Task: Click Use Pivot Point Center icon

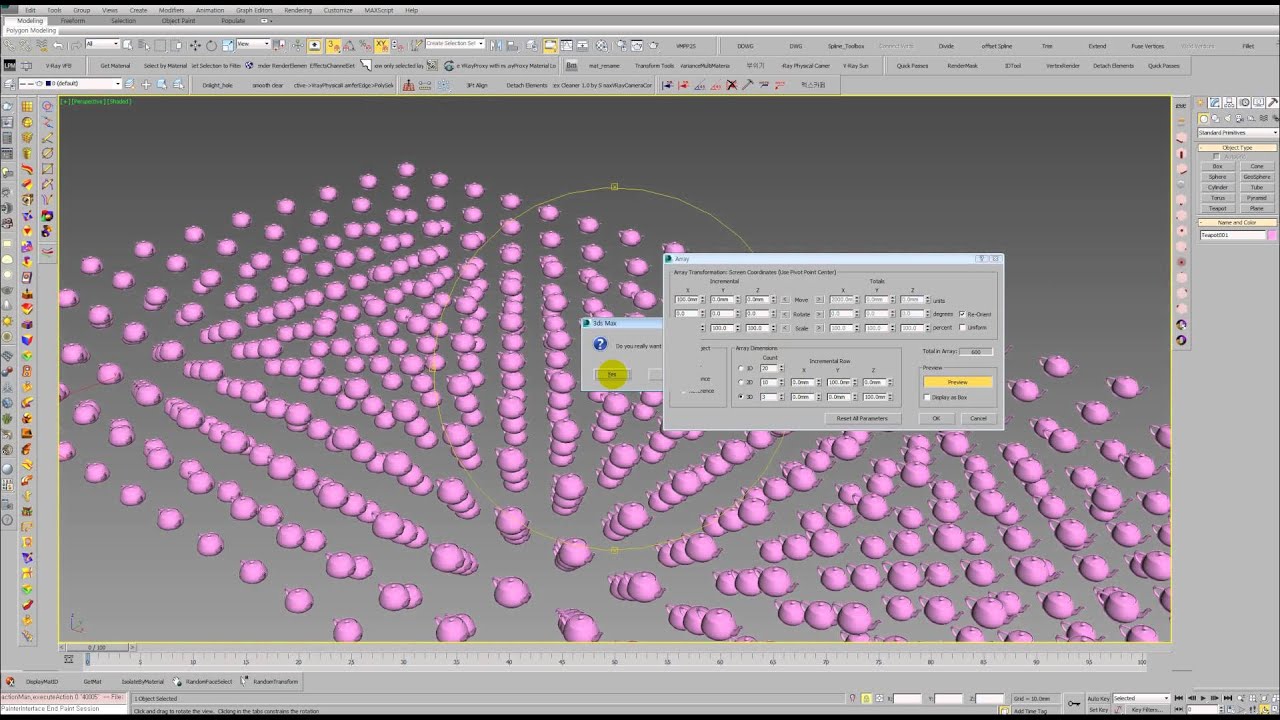Action: (277, 44)
